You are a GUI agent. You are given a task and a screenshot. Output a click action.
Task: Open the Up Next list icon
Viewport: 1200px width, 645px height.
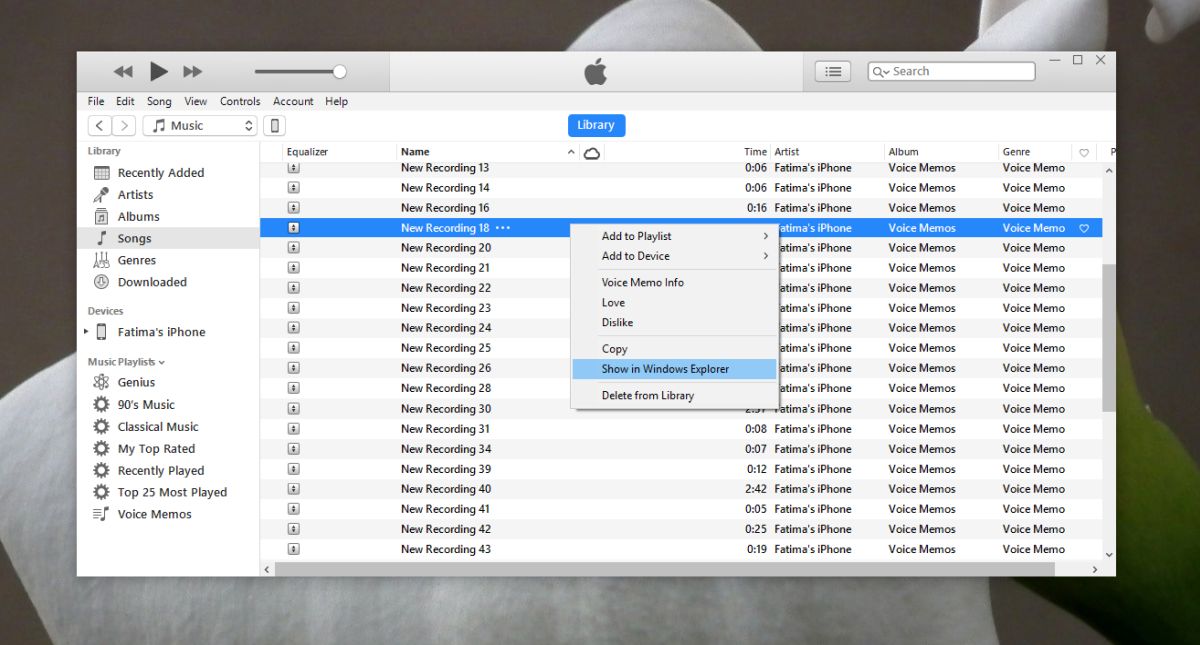pos(833,71)
